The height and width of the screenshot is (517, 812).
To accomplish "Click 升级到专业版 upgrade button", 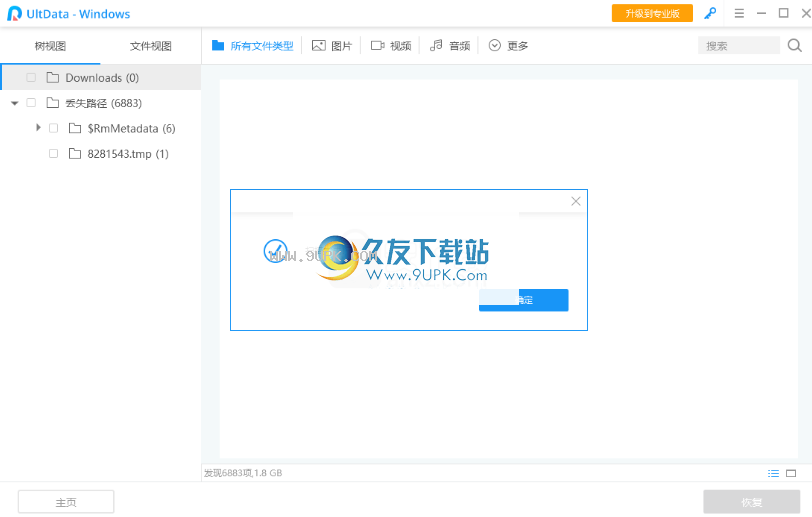I will click(x=652, y=13).
